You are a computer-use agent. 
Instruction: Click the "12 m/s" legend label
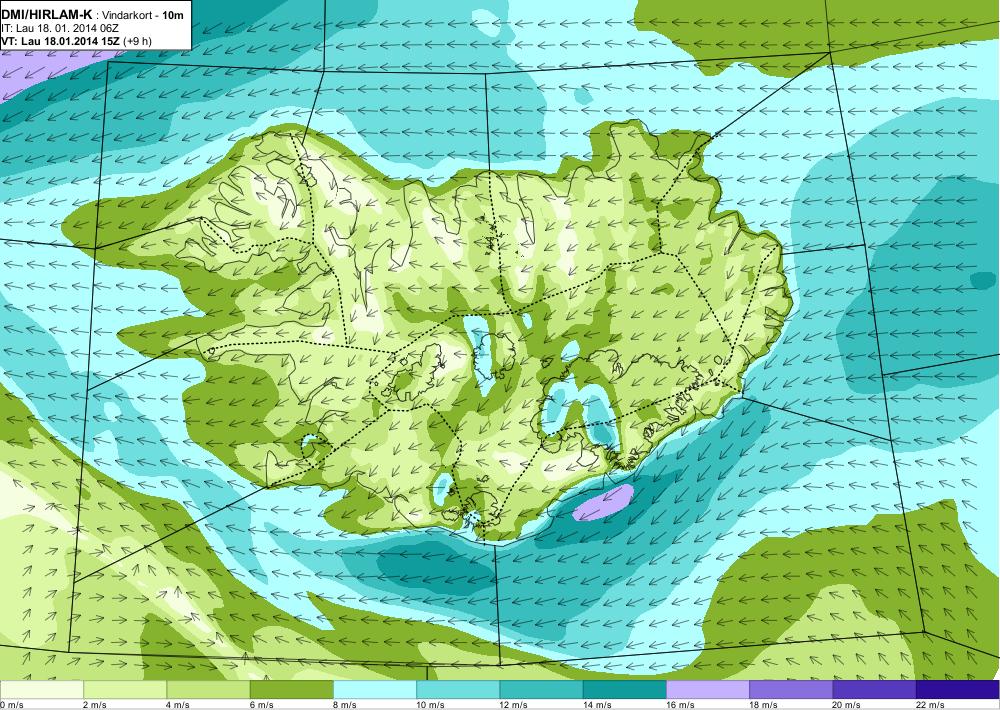tap(513, 705)
